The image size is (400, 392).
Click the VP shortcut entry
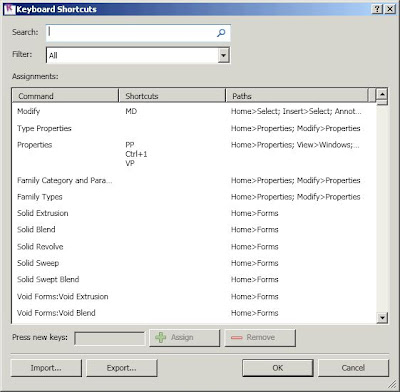click(x=130, y=163)
